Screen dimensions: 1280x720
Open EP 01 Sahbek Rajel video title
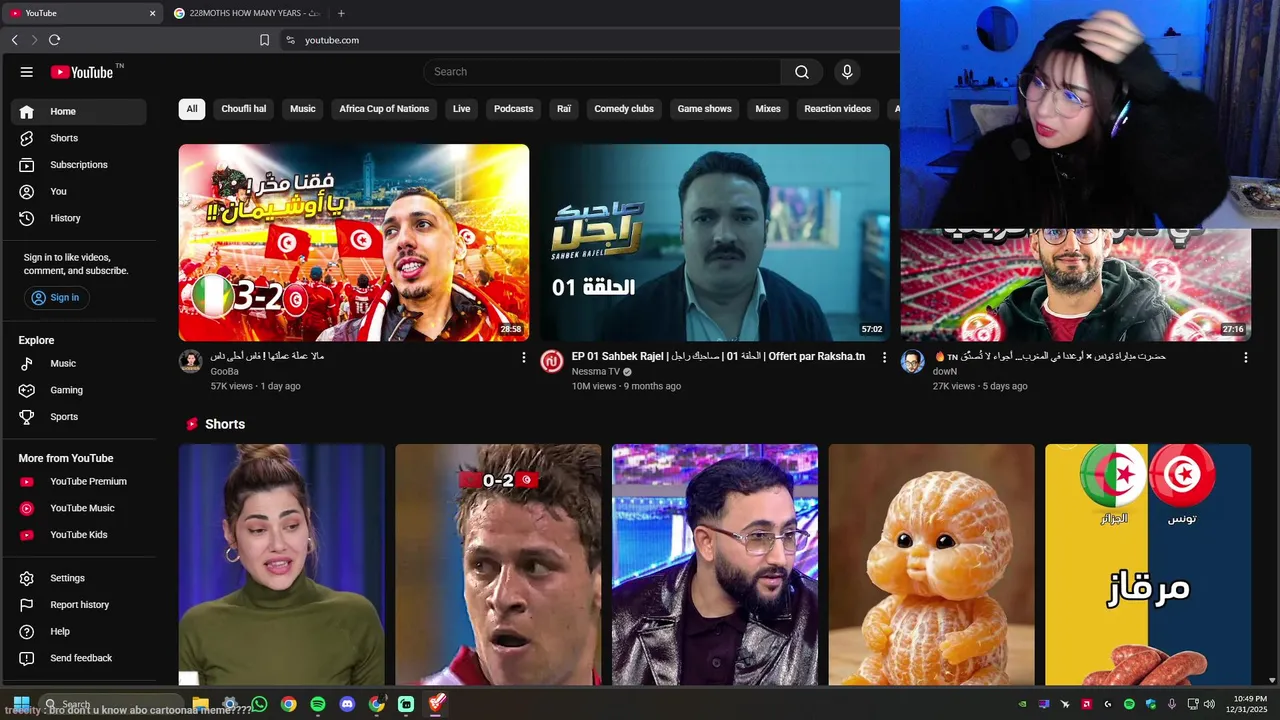[x=718, y=356]
